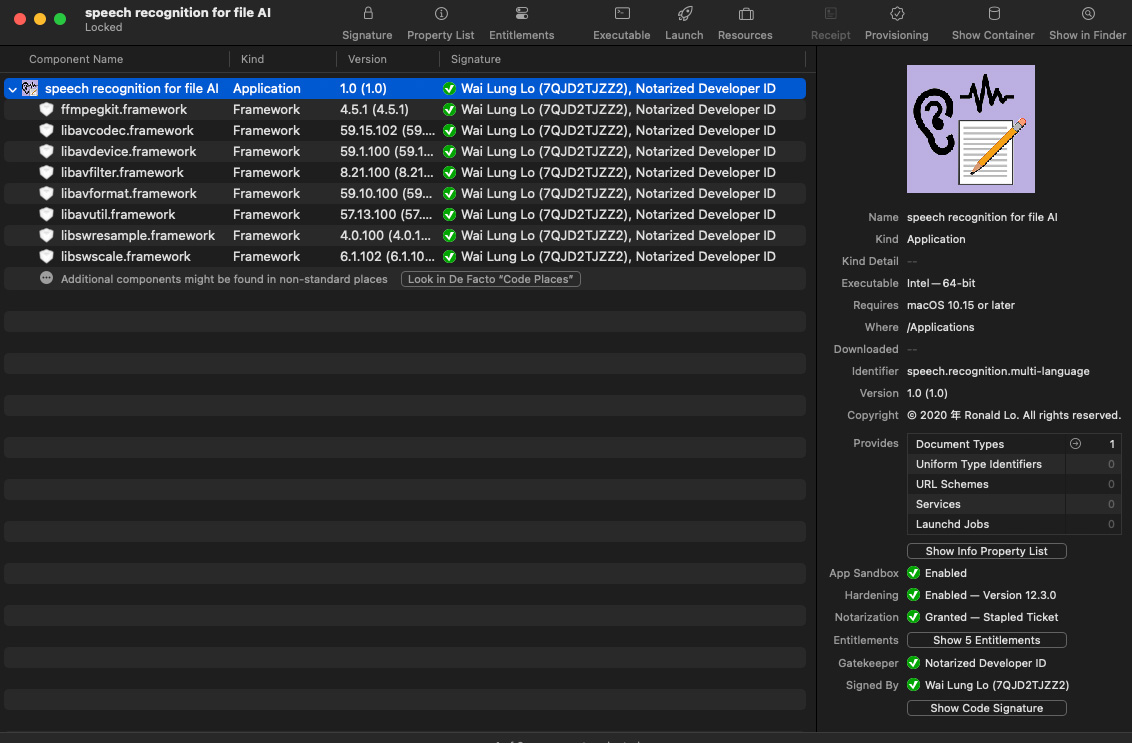Screen dimensions: 1132x743
Task: Click version cell 4.5.1 (4.5.1)
Action: [x=374, y=110]
